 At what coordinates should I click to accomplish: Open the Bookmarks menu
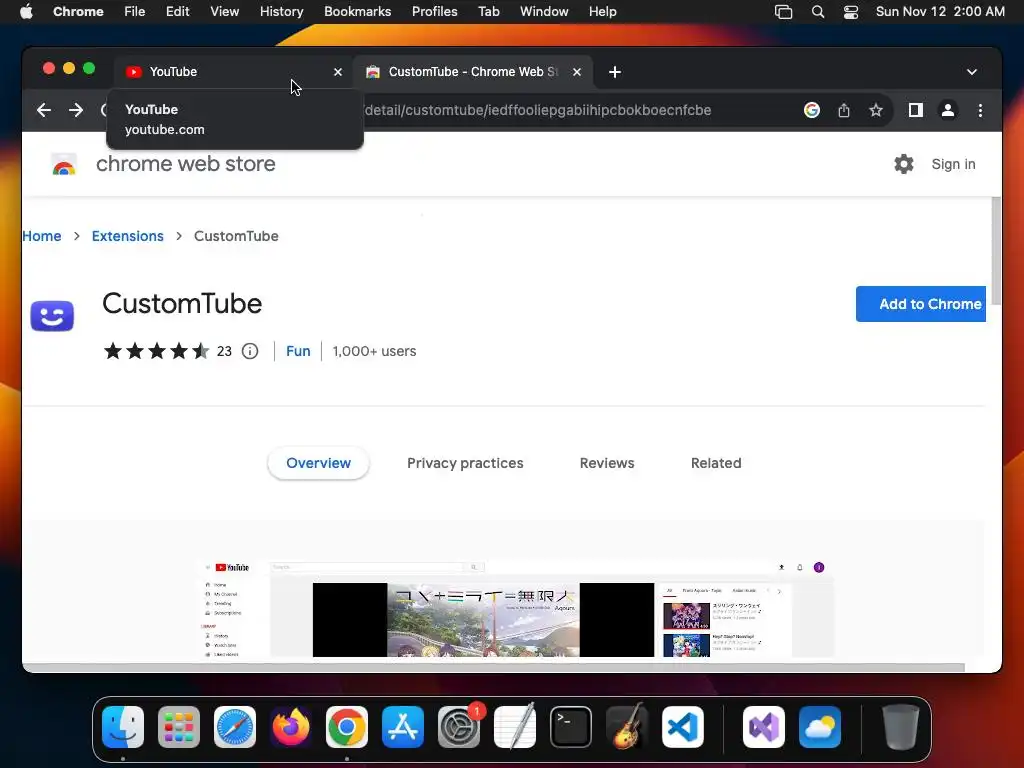pyautogui.click(x=357, y=12)
